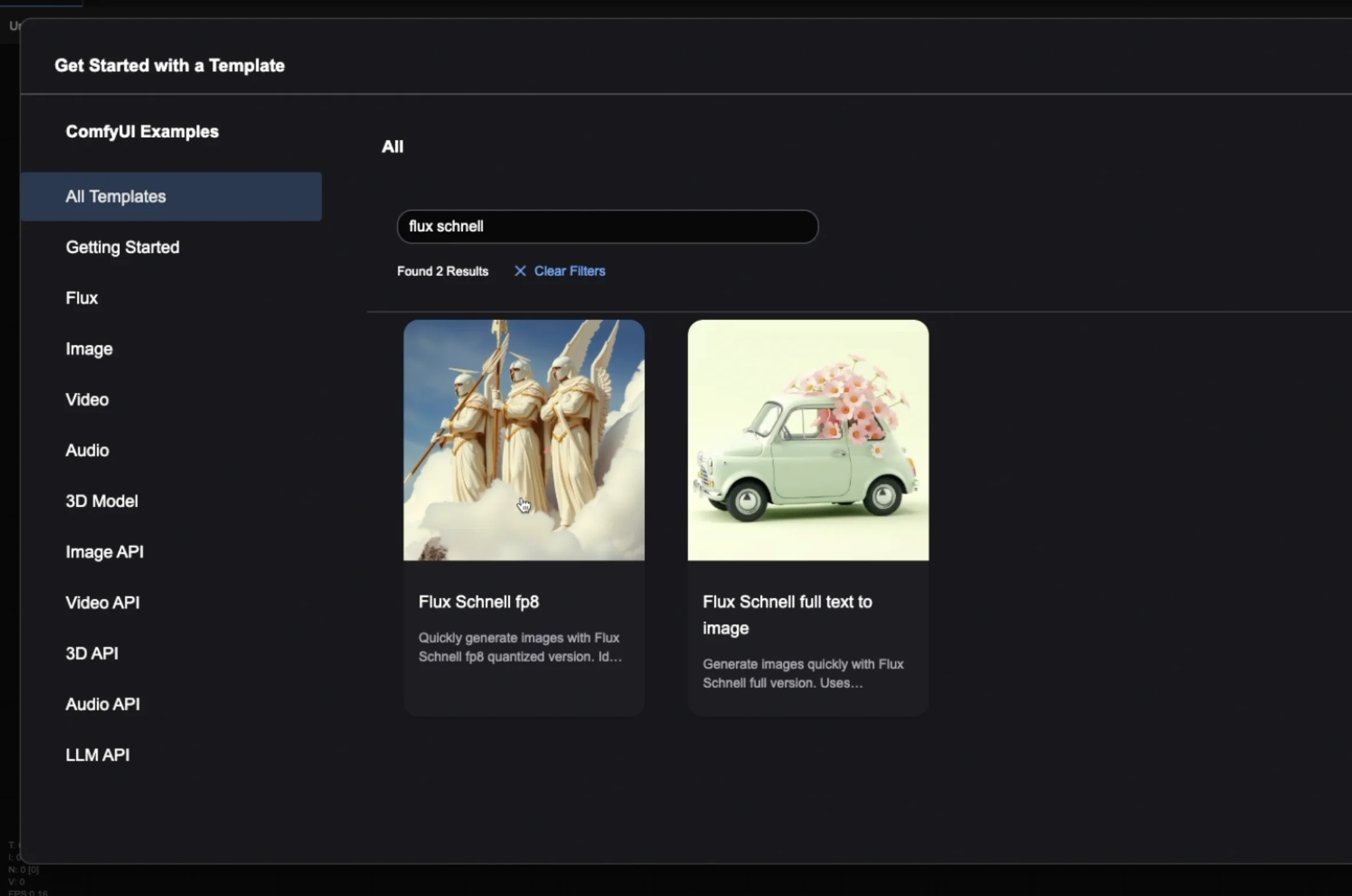Open the Flux template category
1352x896 pixels.
[81, 298]
